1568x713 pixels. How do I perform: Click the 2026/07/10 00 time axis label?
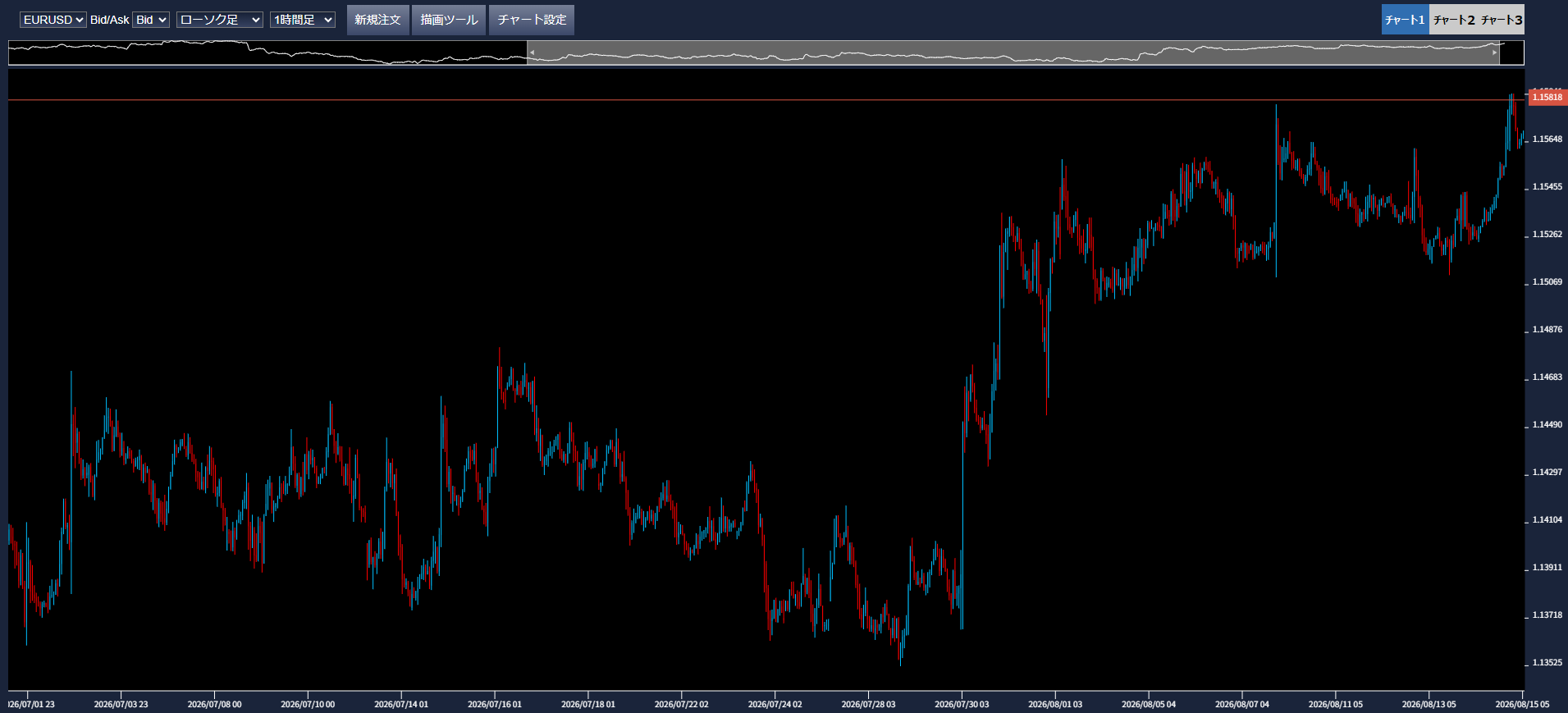[x=308, y=705]
